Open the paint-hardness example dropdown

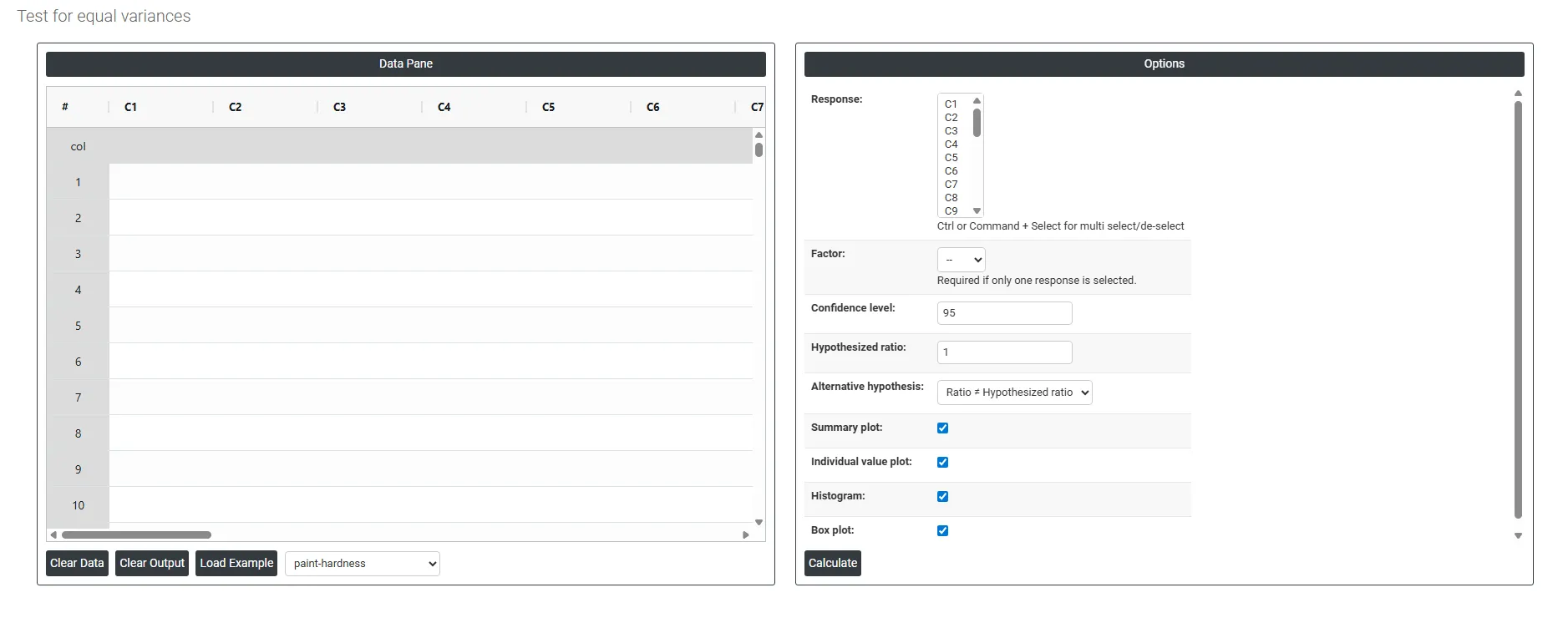[362, 564]
